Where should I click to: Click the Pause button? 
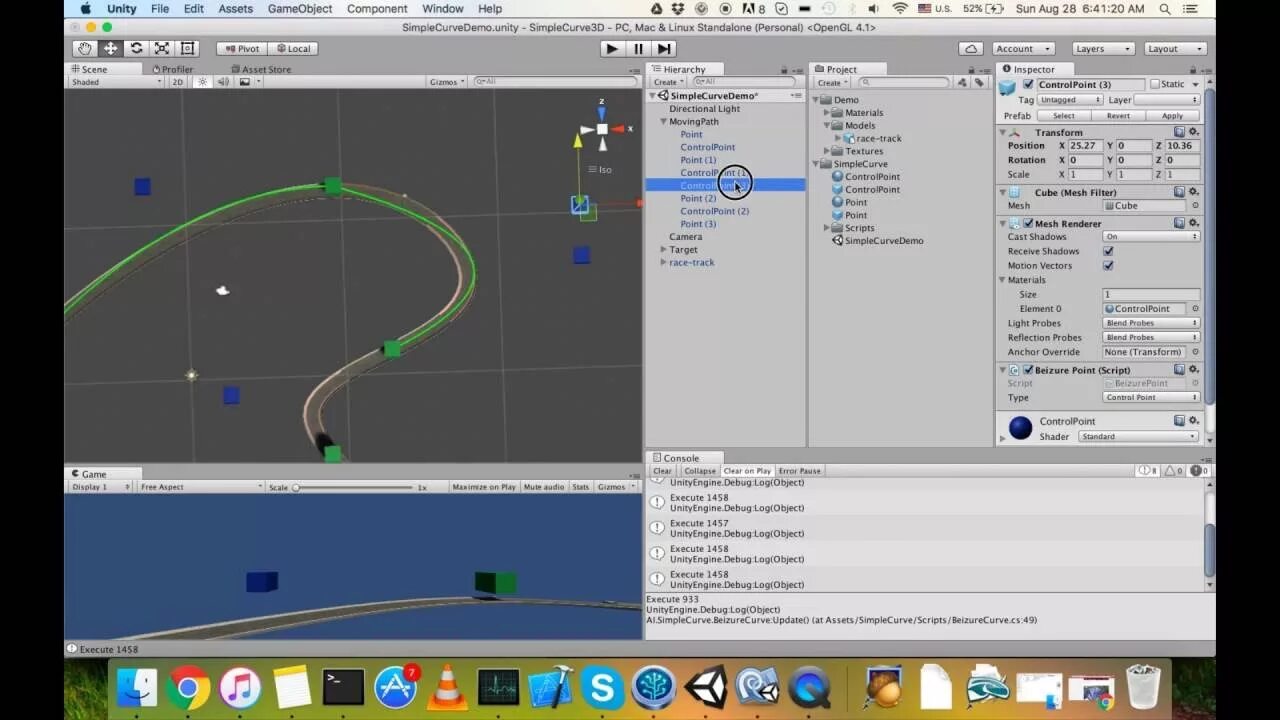click(x=638, y=48)
